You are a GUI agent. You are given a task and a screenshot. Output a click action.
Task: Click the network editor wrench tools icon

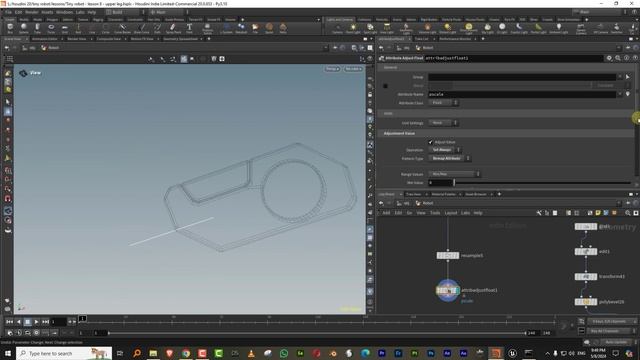(x=539, y=213)
